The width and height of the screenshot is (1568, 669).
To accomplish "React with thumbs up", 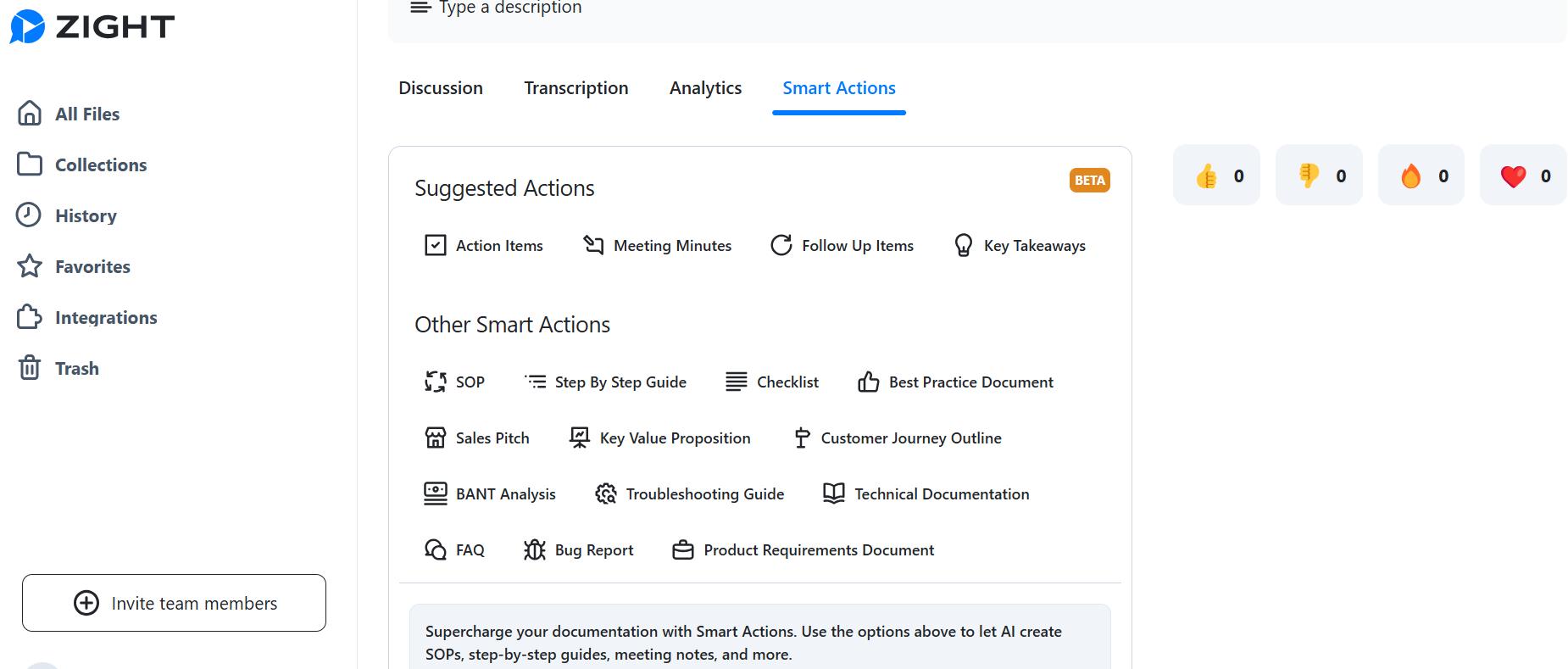I will point(1216,176).
